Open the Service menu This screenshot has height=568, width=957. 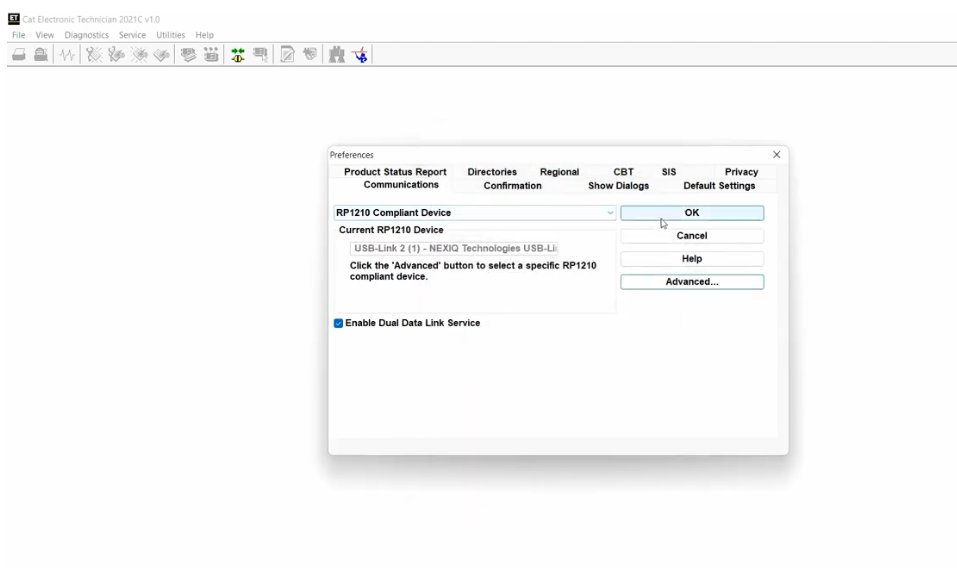tap(132, 35)
